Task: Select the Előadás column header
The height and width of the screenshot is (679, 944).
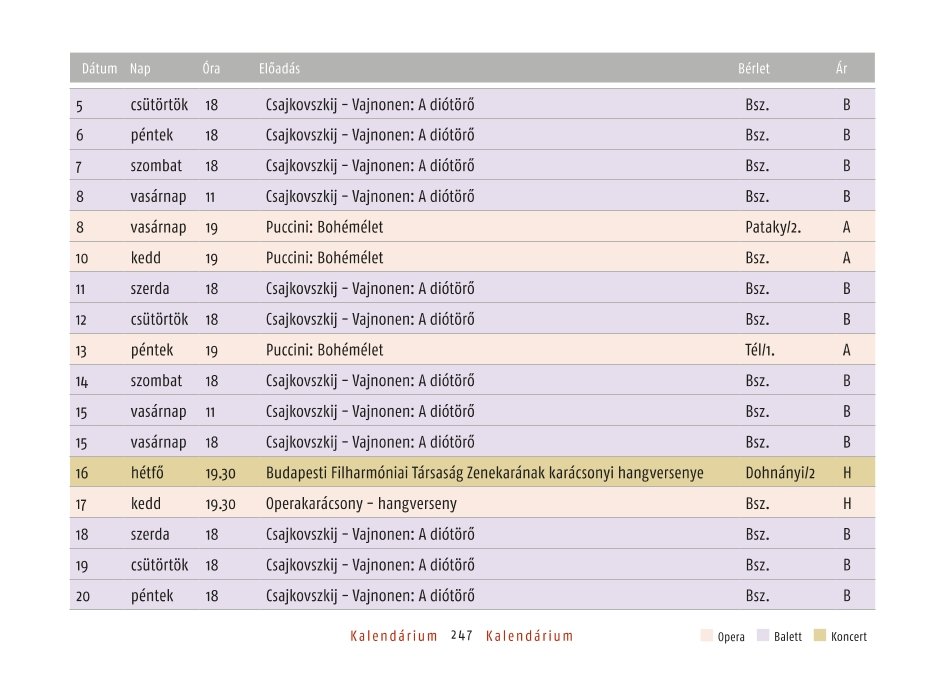Action: [x=279, y=69]
